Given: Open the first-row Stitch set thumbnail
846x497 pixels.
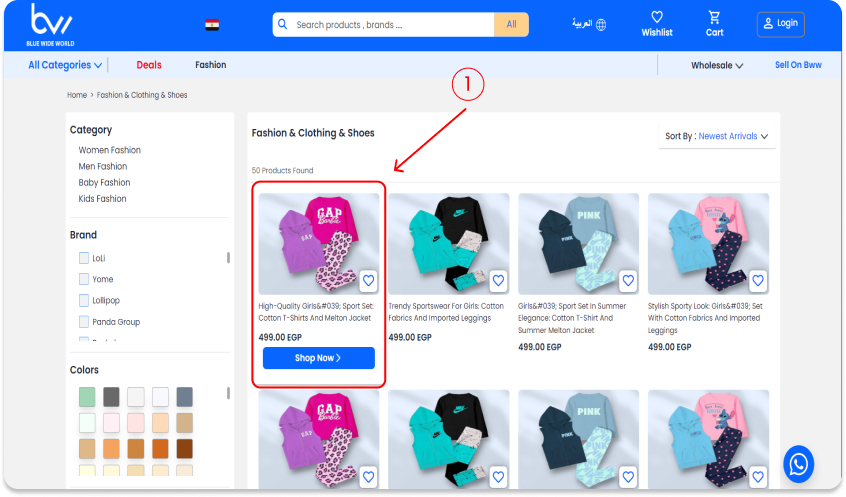Looking at the screenshot, I should click(708, 243).
